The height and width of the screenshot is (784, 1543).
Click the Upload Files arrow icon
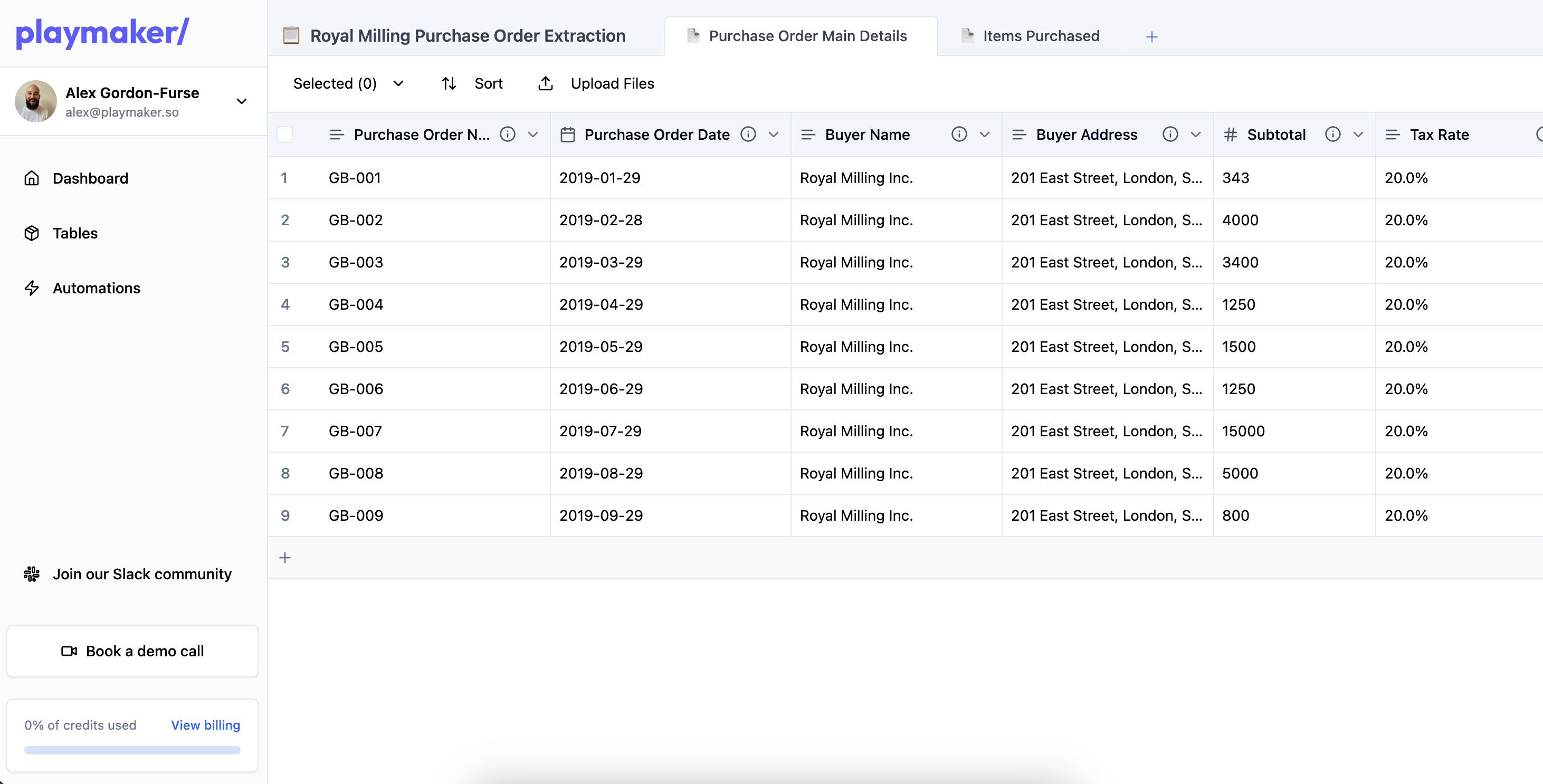(x=545, y=84)
